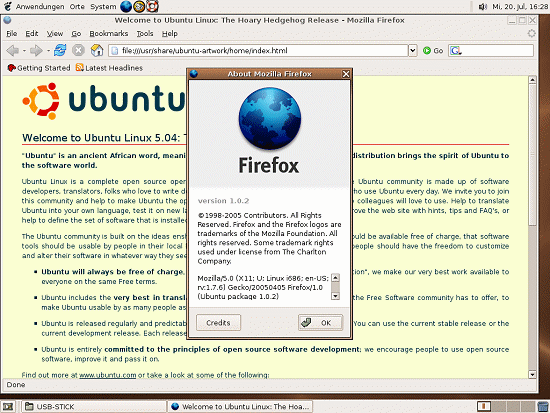This screenshot has width=550, height=413.
Task: Click the Firefox activity throbber icon
Action: tap(532, 33)
